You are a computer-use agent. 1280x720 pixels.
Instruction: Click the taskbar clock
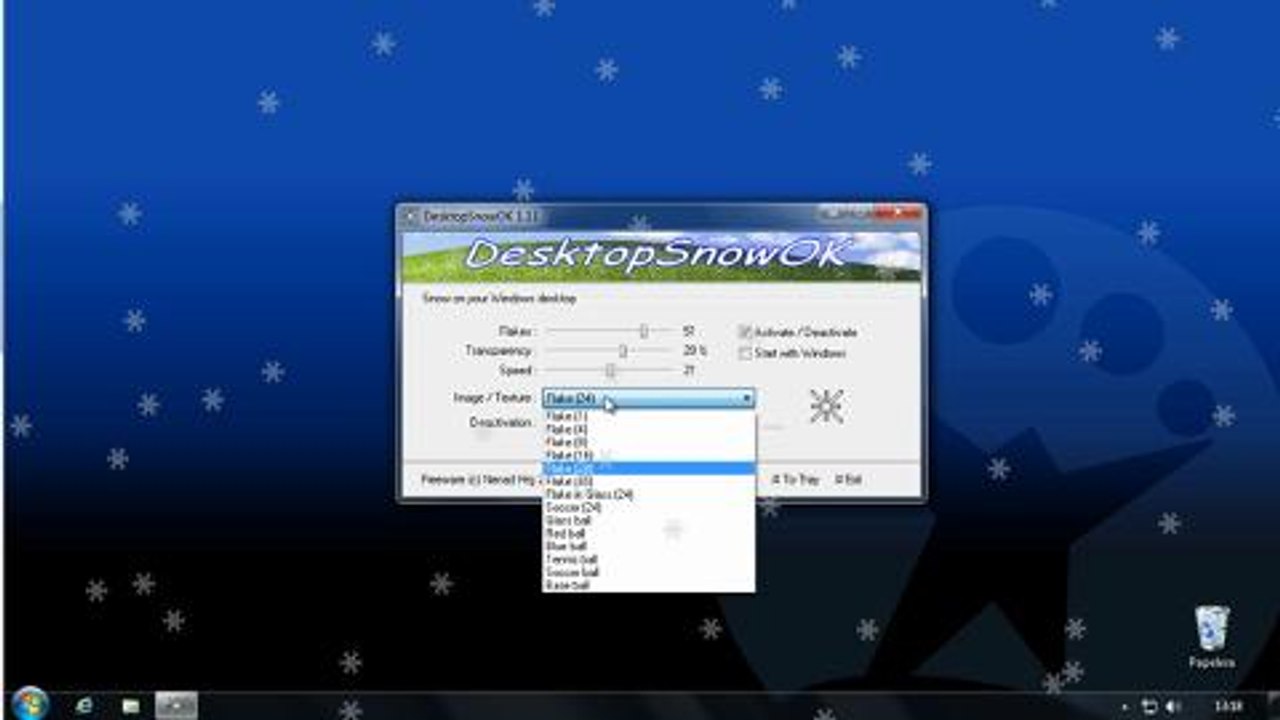(x=1228, y=707)
